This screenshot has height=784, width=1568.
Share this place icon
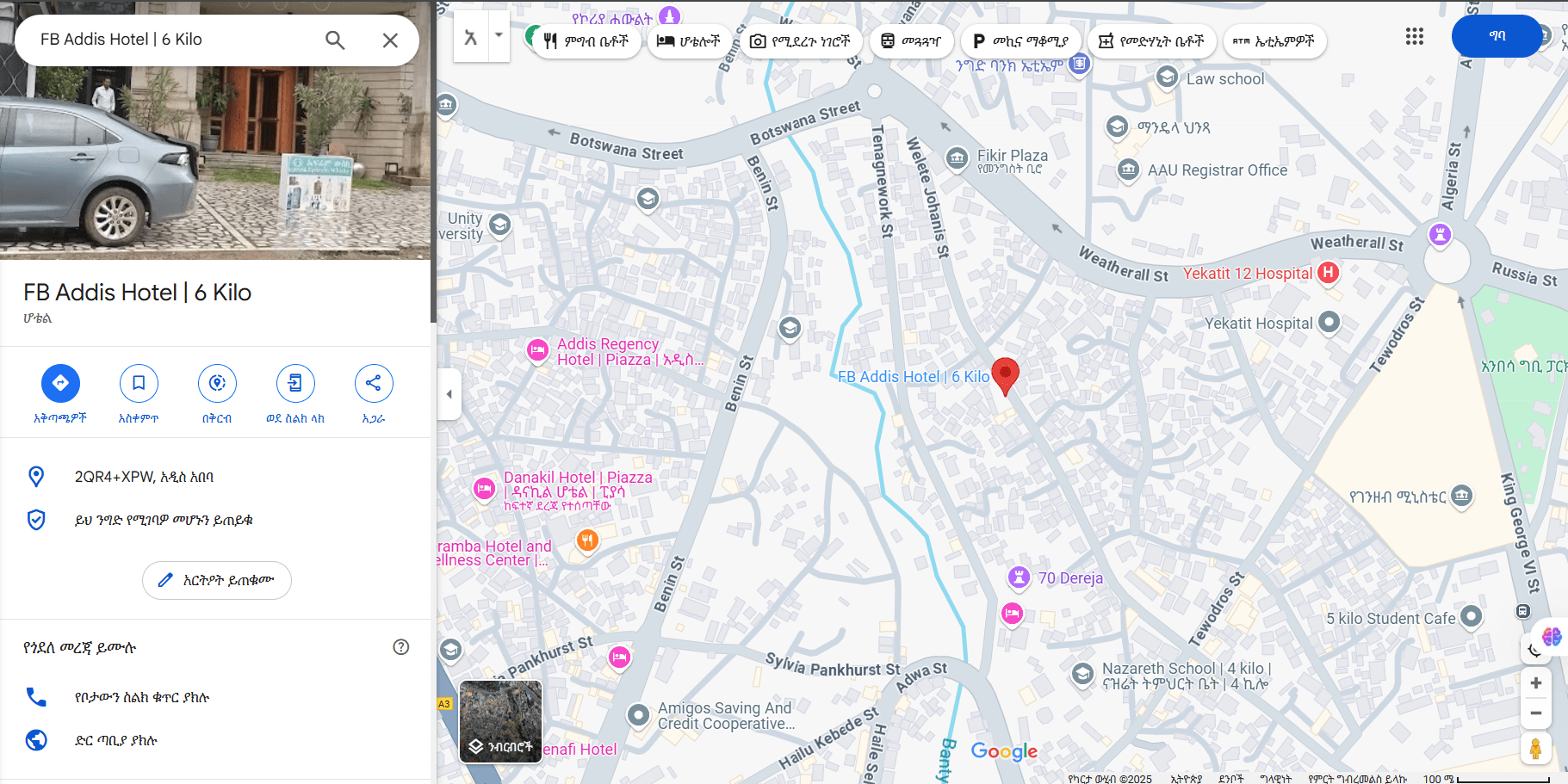click(374, 383)
